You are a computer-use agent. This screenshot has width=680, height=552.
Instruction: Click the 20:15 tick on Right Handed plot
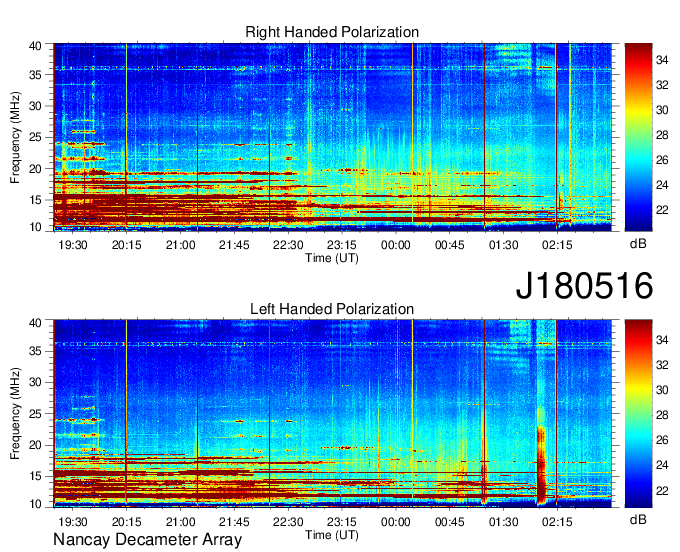click(x=127, y=245)
